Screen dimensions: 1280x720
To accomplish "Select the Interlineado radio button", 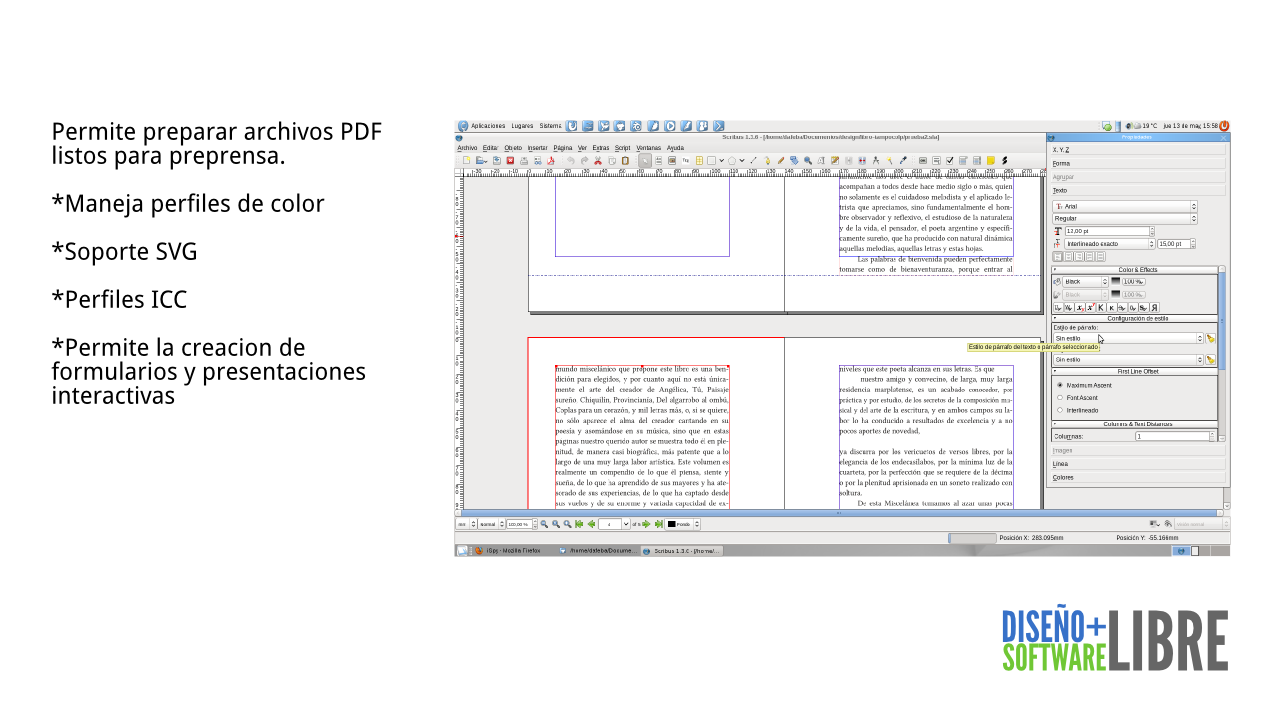I will pos(1060,409).
